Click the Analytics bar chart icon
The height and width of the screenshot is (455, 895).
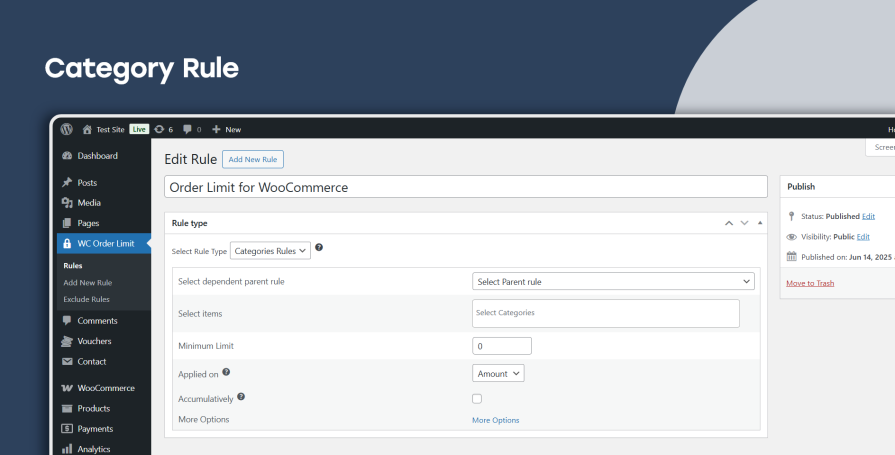coord(67,449)
